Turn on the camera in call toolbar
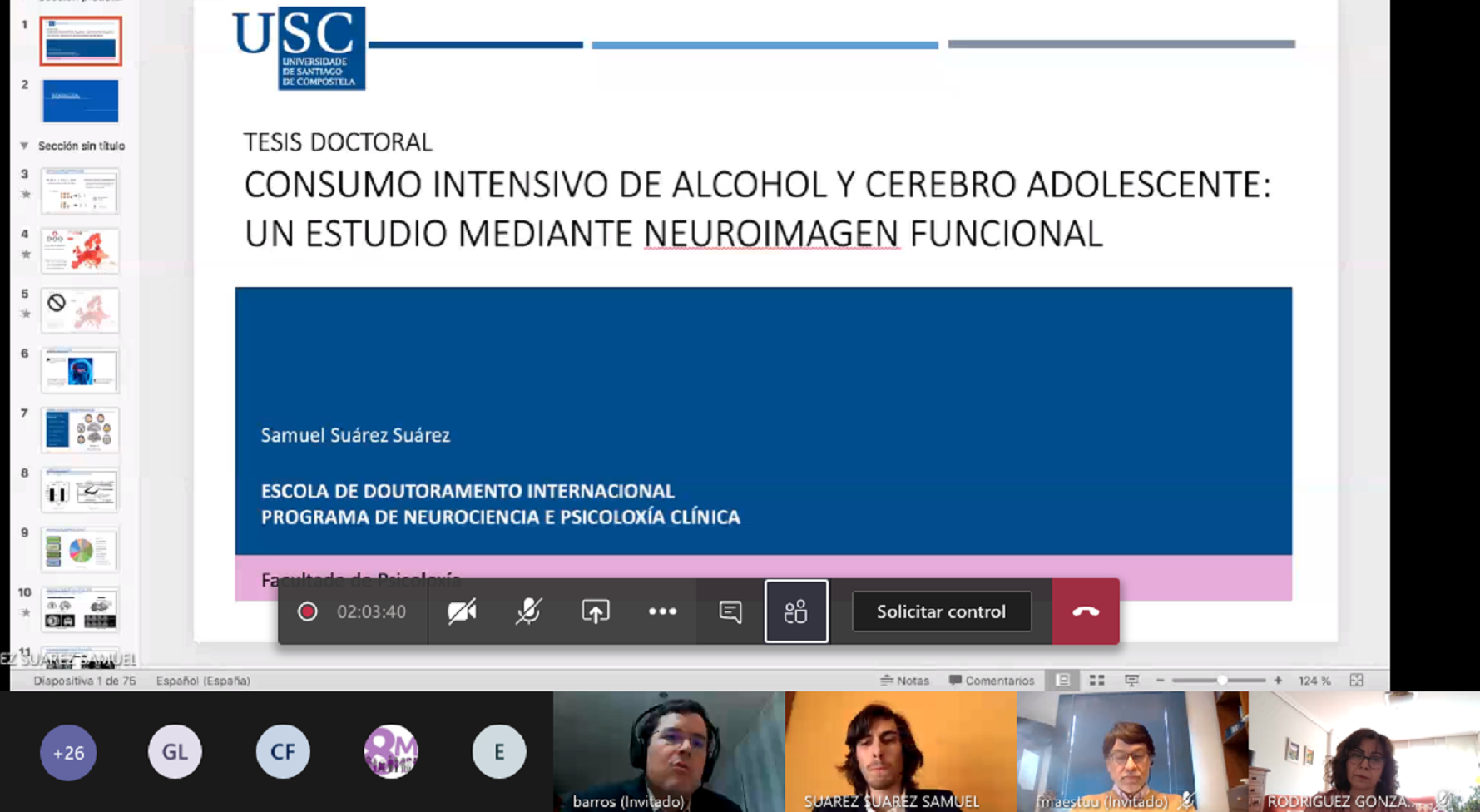The height and width of the screenshot is (812, 1480). [x=462, y=611]
